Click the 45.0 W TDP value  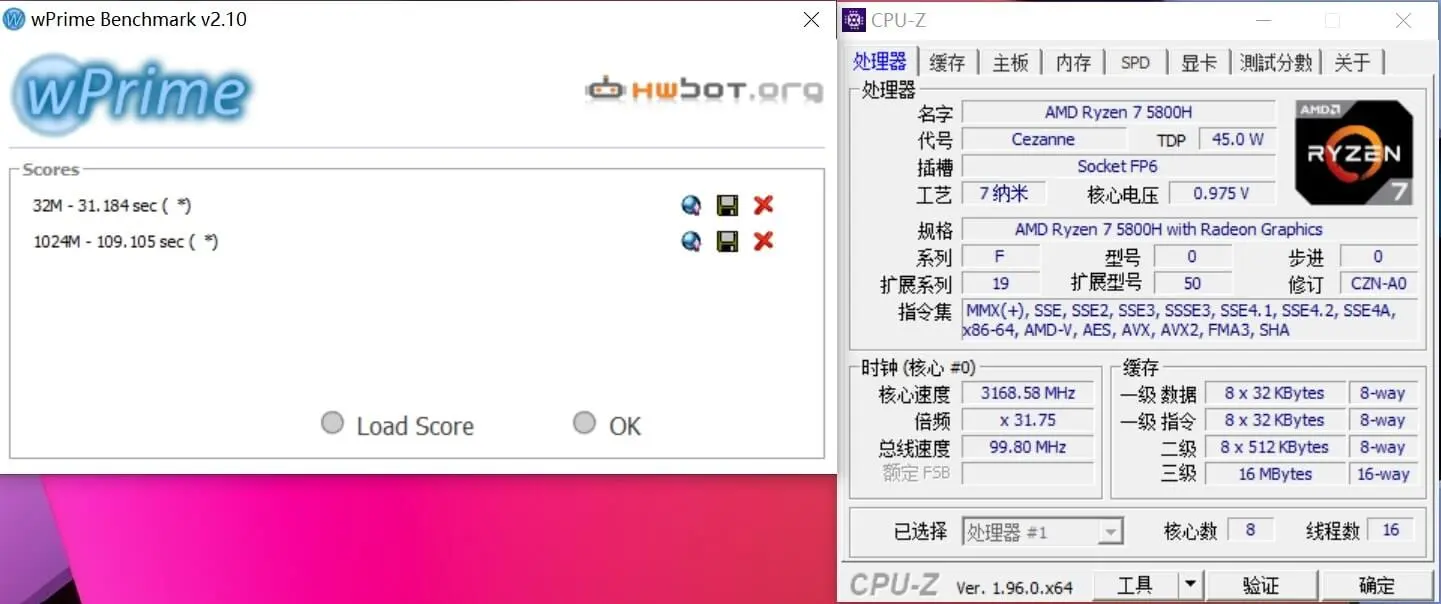[1238, 139]
